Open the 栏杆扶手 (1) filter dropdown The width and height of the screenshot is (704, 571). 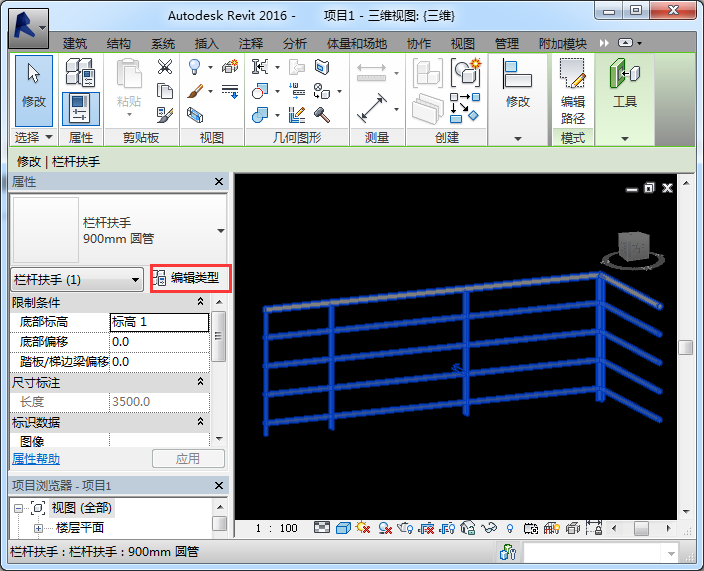pos(78,280)
